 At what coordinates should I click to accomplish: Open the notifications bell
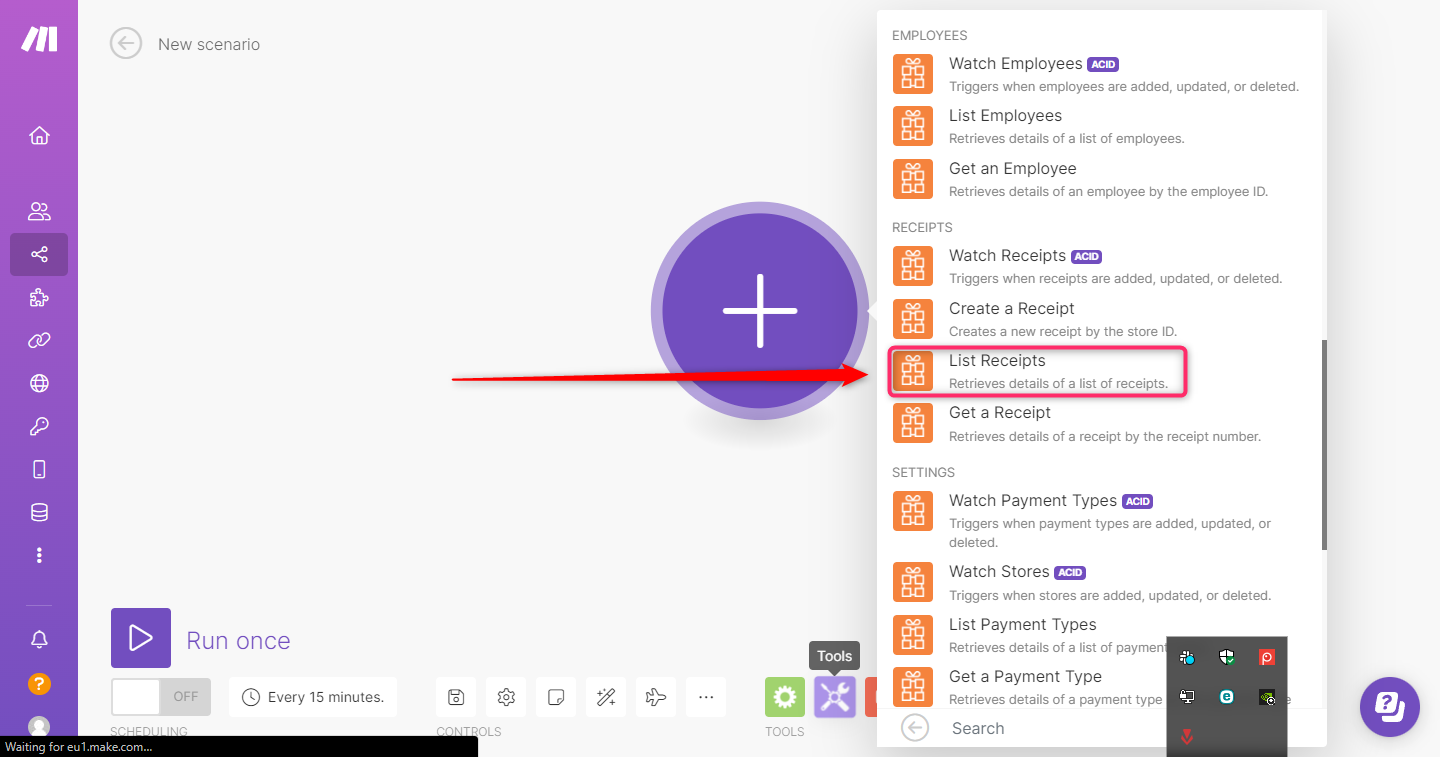coord(39,639)
